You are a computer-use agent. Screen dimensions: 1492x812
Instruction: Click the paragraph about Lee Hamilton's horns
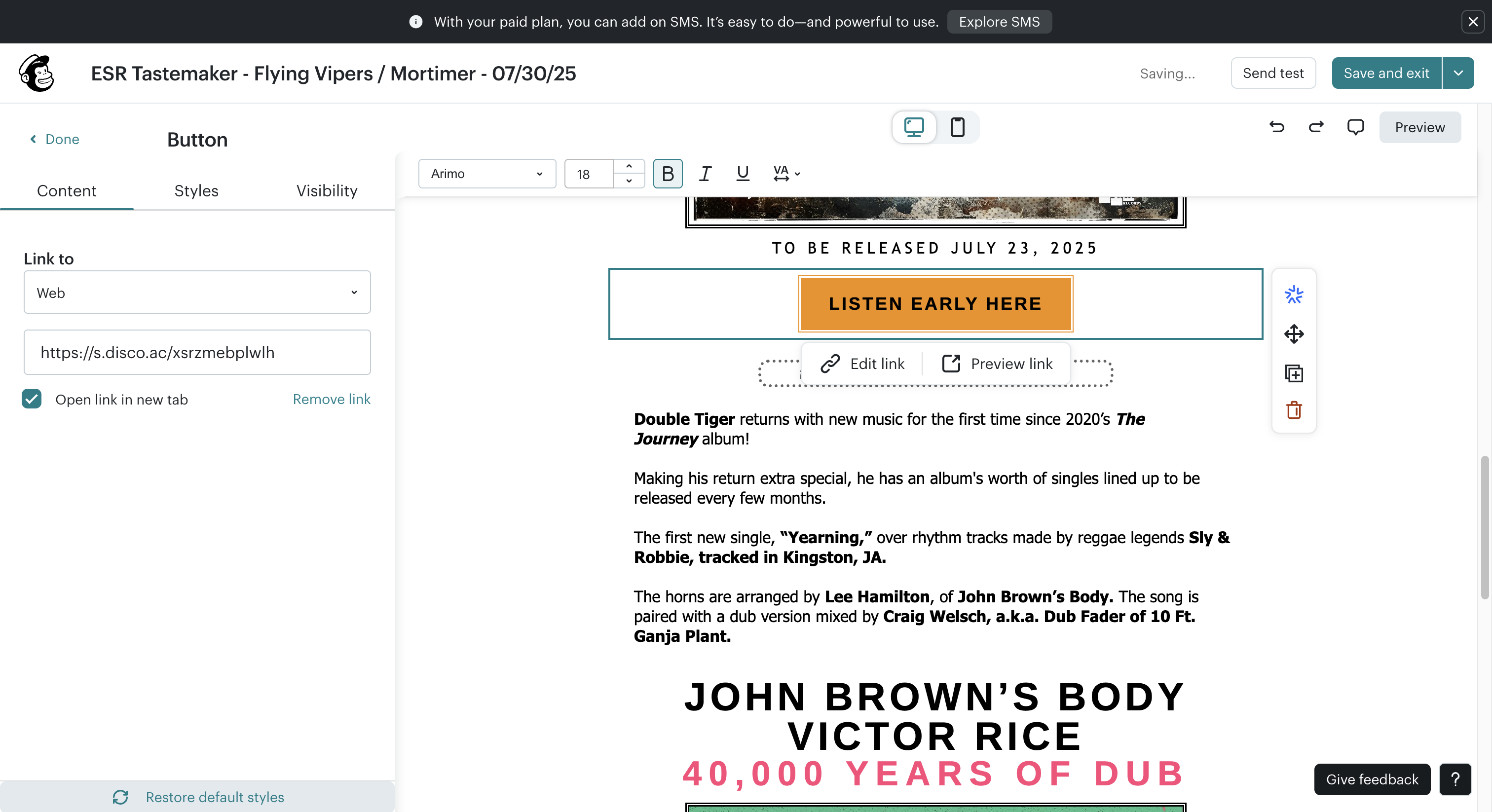[916, 616]
